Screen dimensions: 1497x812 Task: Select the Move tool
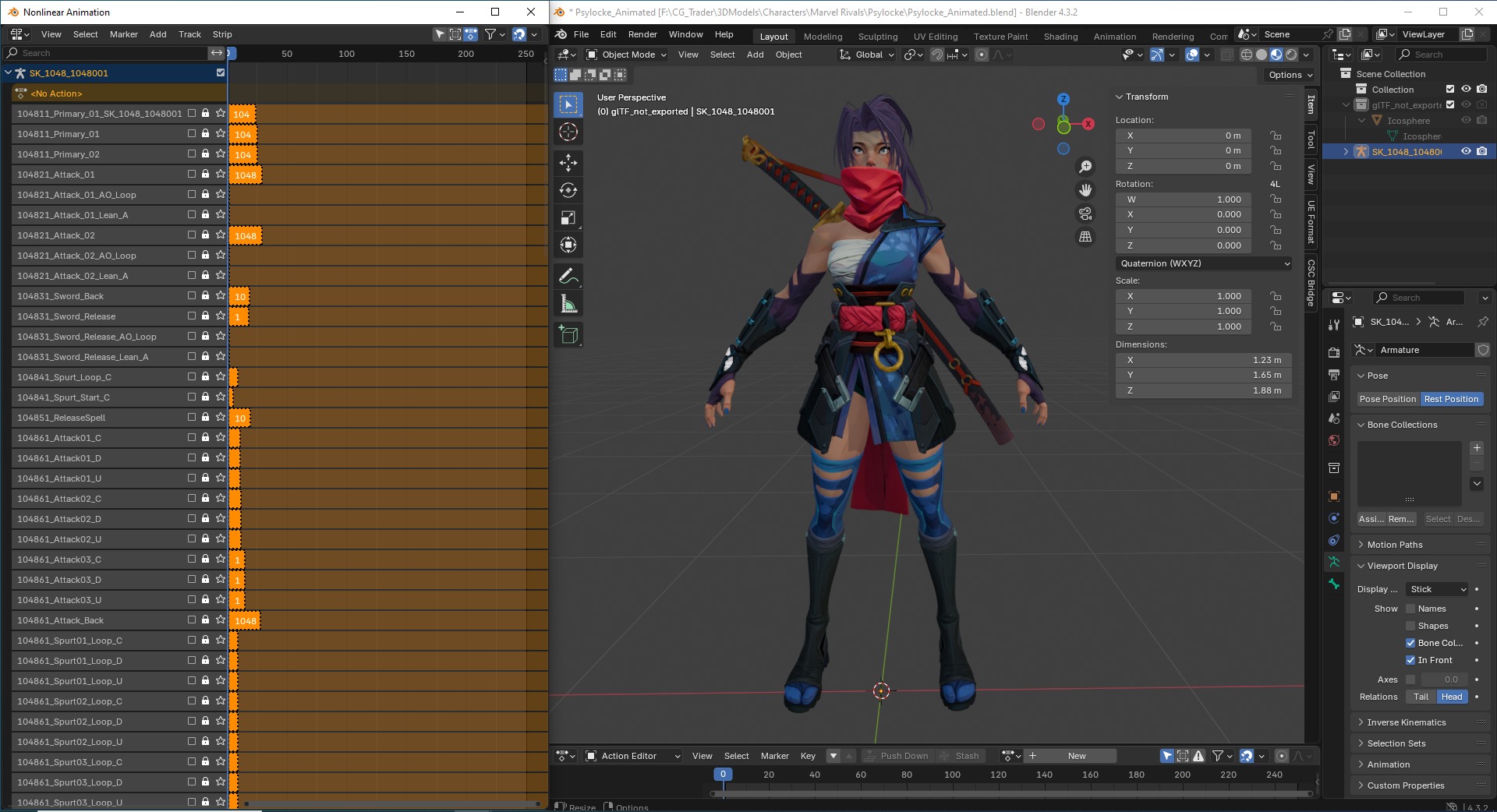(568, 163)
